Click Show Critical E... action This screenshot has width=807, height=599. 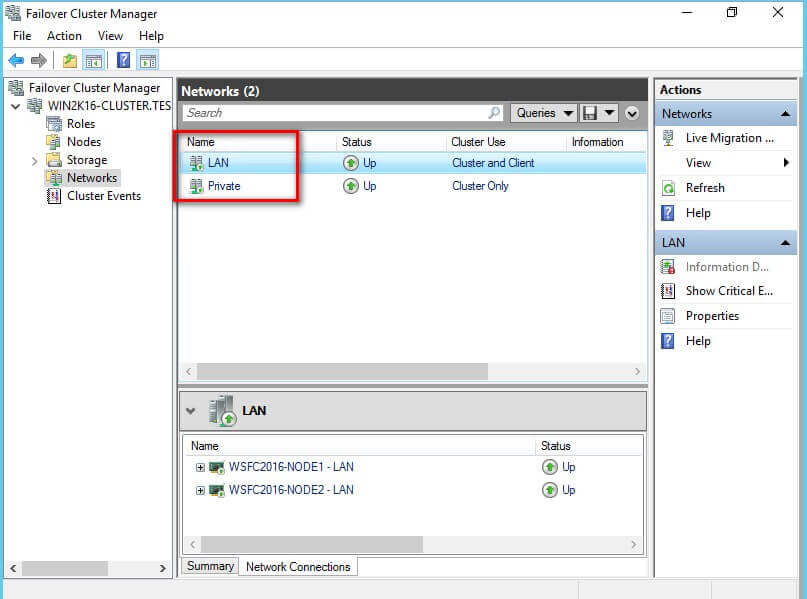(729, 291)
